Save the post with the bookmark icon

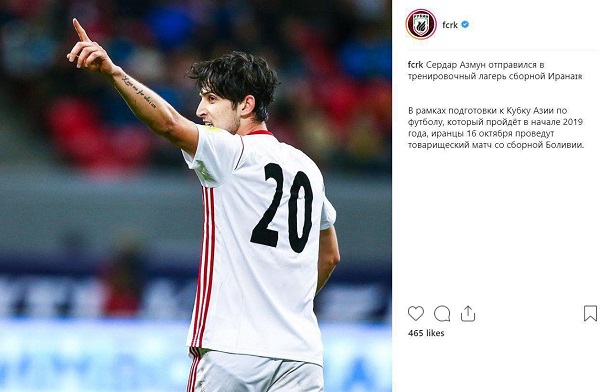[590, 313]
